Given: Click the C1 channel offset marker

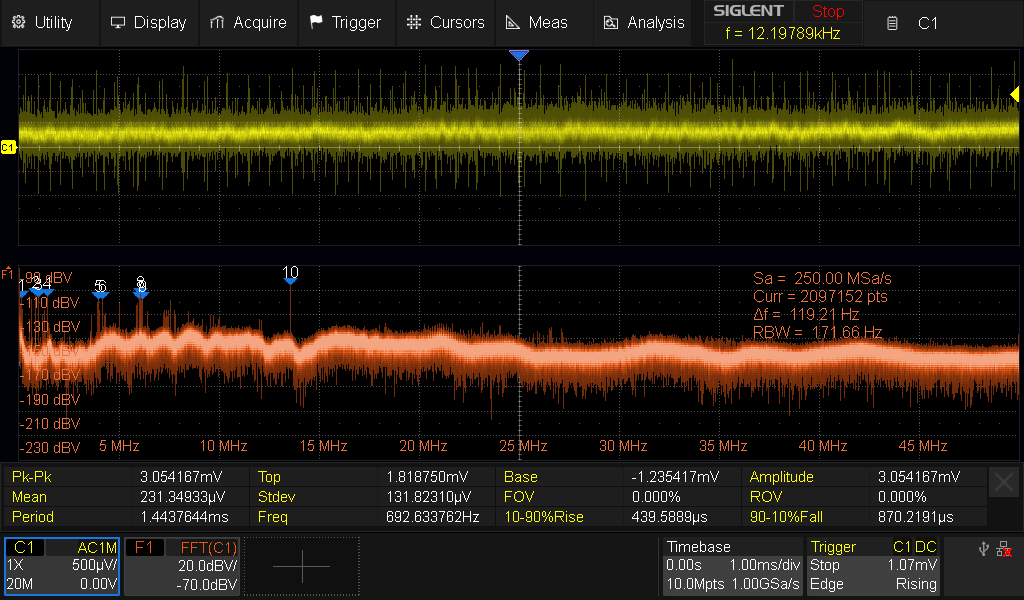Looking at the screenshot, I should (x=8, y=147).
